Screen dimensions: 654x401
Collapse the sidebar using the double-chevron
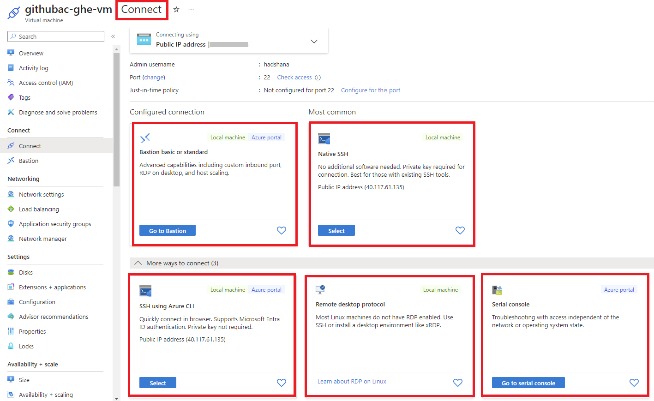[113, 37]
